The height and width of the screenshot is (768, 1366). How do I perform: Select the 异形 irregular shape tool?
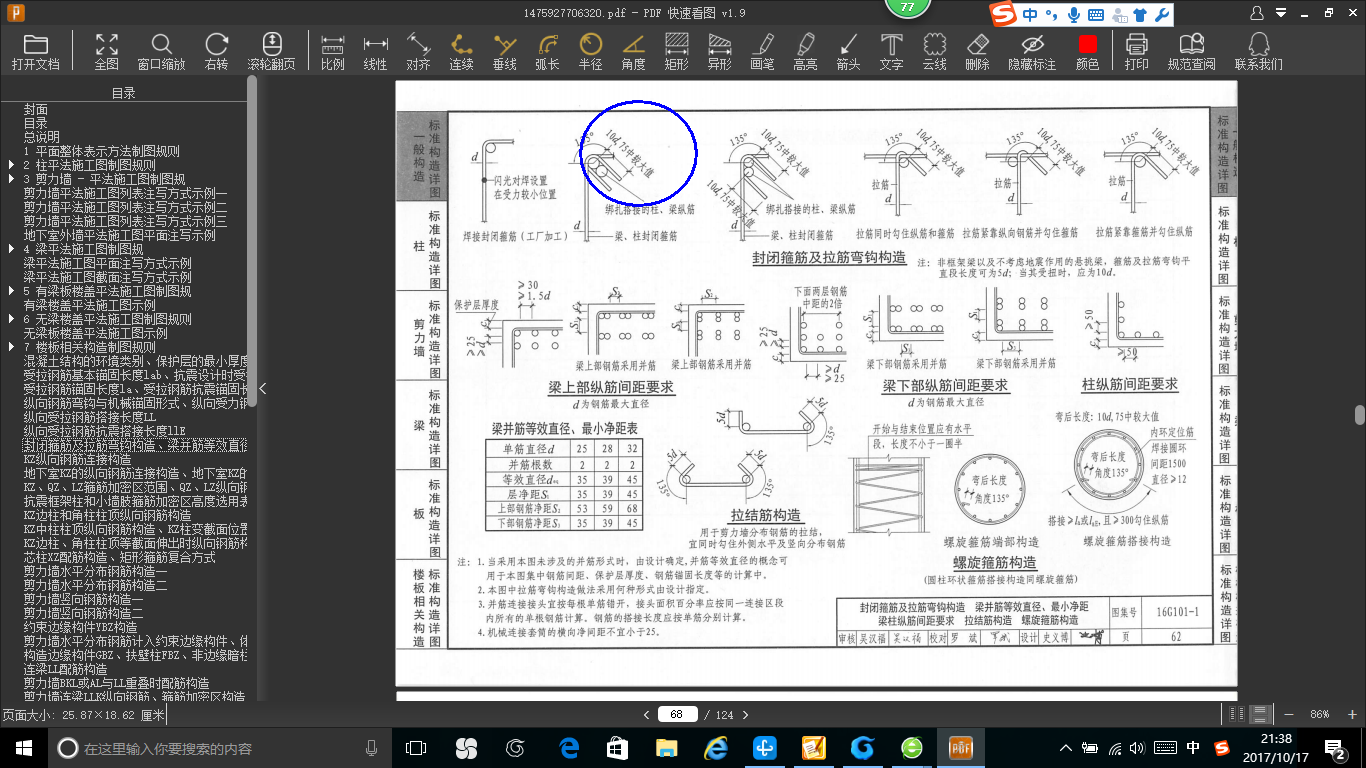(719, 51)
